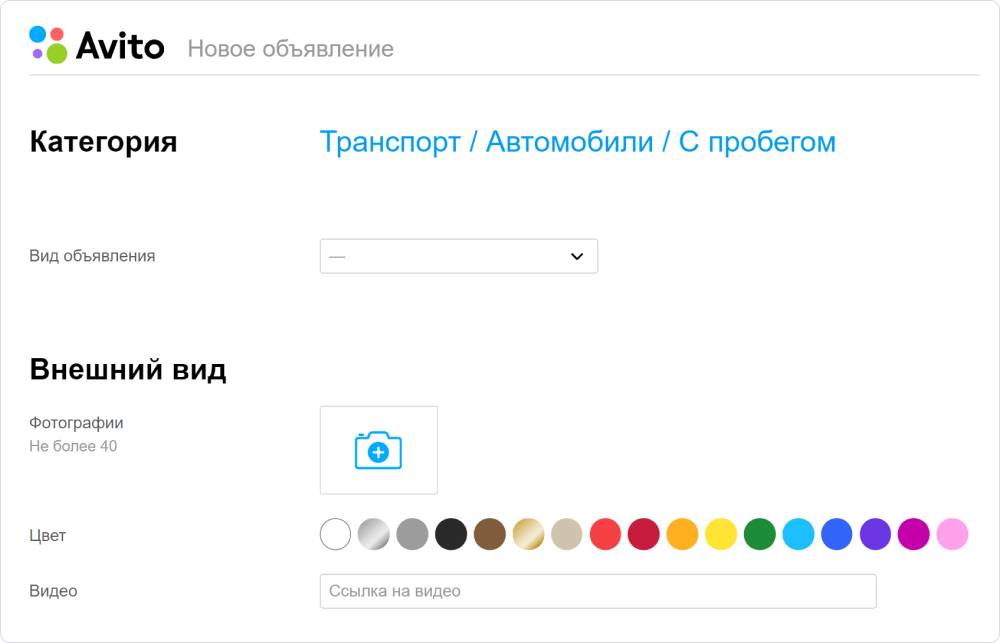
Task: Open the Вид объявления dropdown
Action: (x=459, y=256)
